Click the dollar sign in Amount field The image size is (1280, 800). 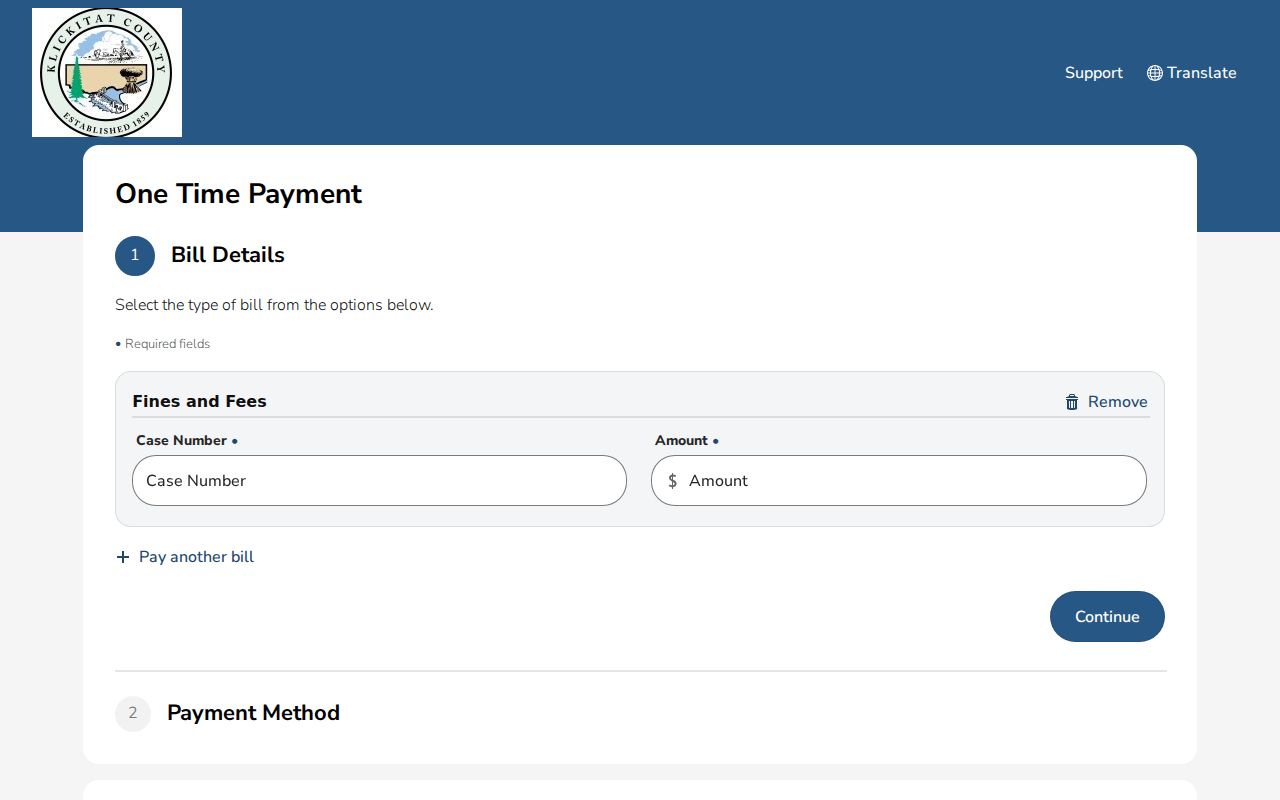pos(673,481)
